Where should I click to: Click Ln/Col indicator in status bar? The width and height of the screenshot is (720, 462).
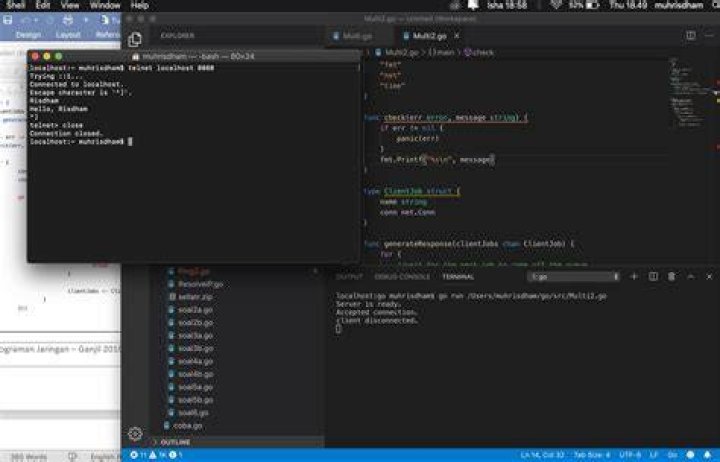pos(542,455)
